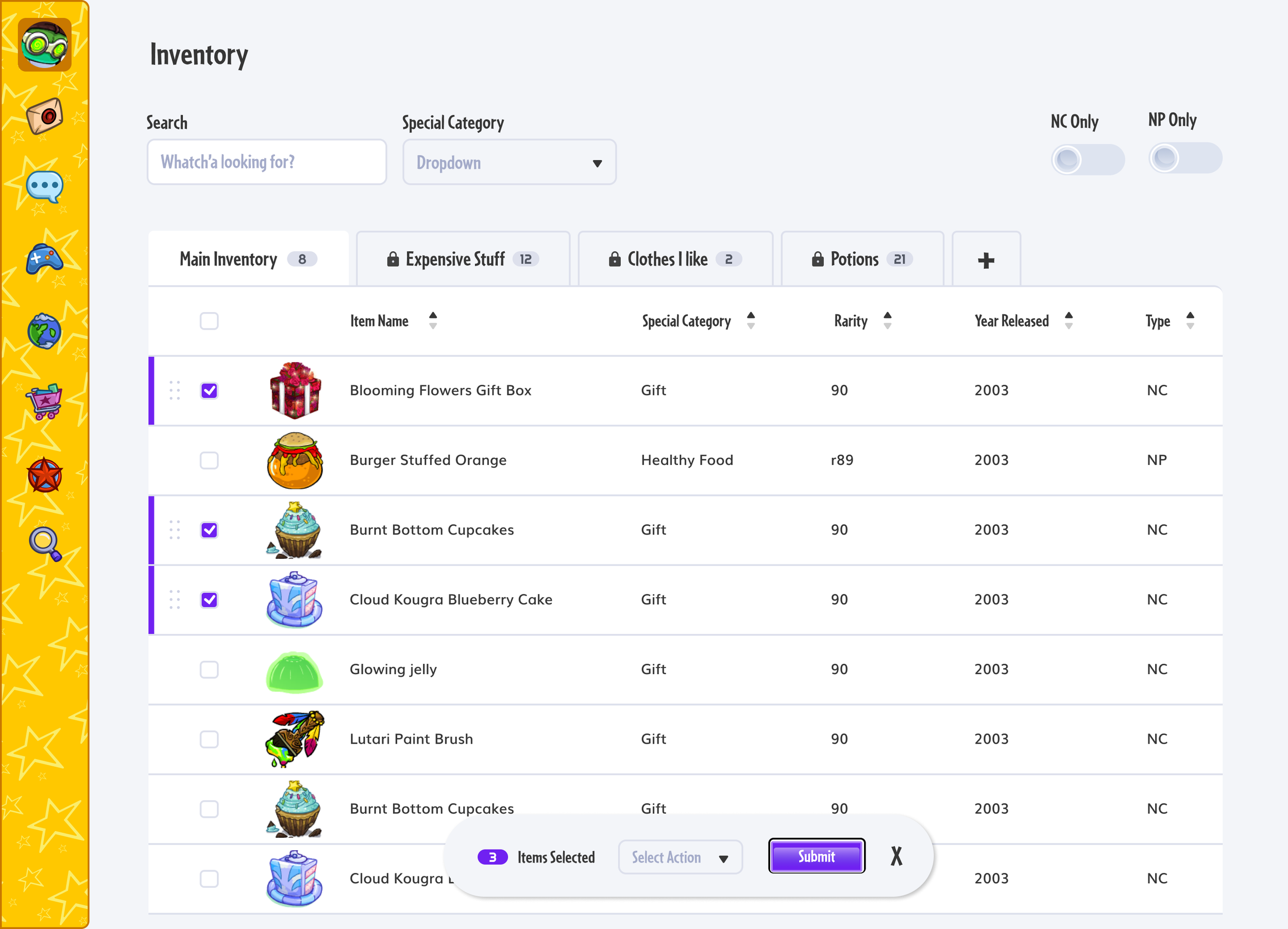Open the mail envelope icon in sidebar
The height and width of the screenshot is (929, 1288).
tap(44, 116)
